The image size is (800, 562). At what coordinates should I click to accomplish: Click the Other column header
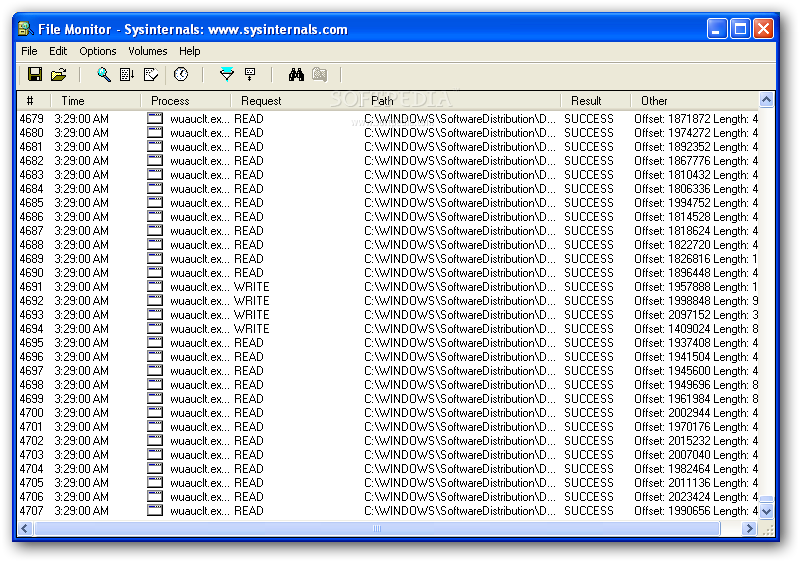pyautogui.click(x=694, y=100)
